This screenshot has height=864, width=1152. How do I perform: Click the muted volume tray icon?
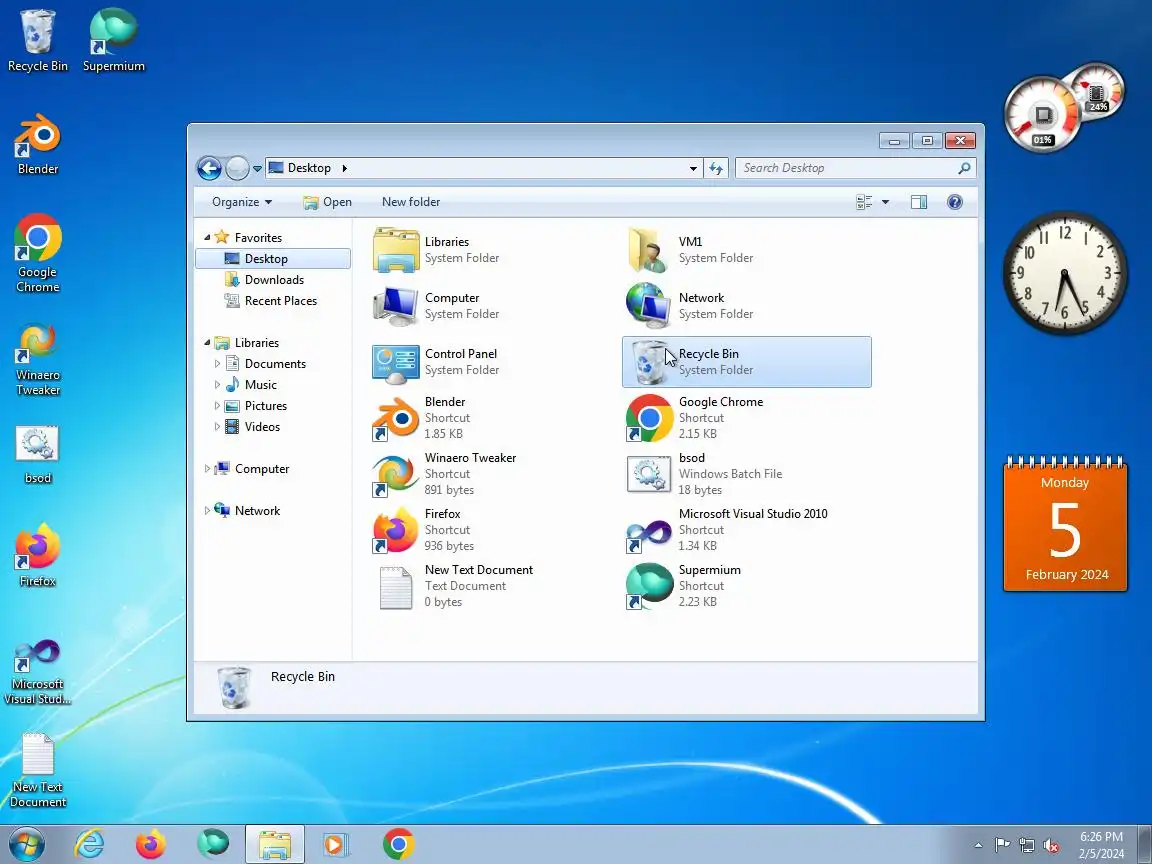(x=1051, y=846)
